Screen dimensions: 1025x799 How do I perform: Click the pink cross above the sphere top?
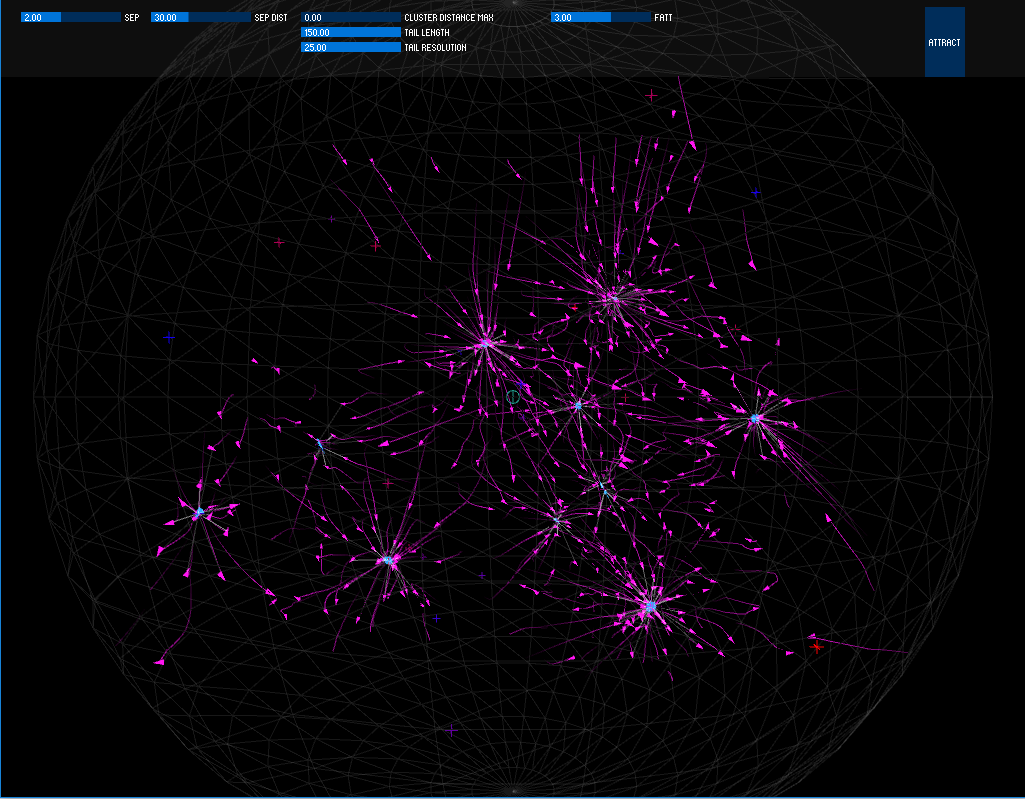[651, 97]
